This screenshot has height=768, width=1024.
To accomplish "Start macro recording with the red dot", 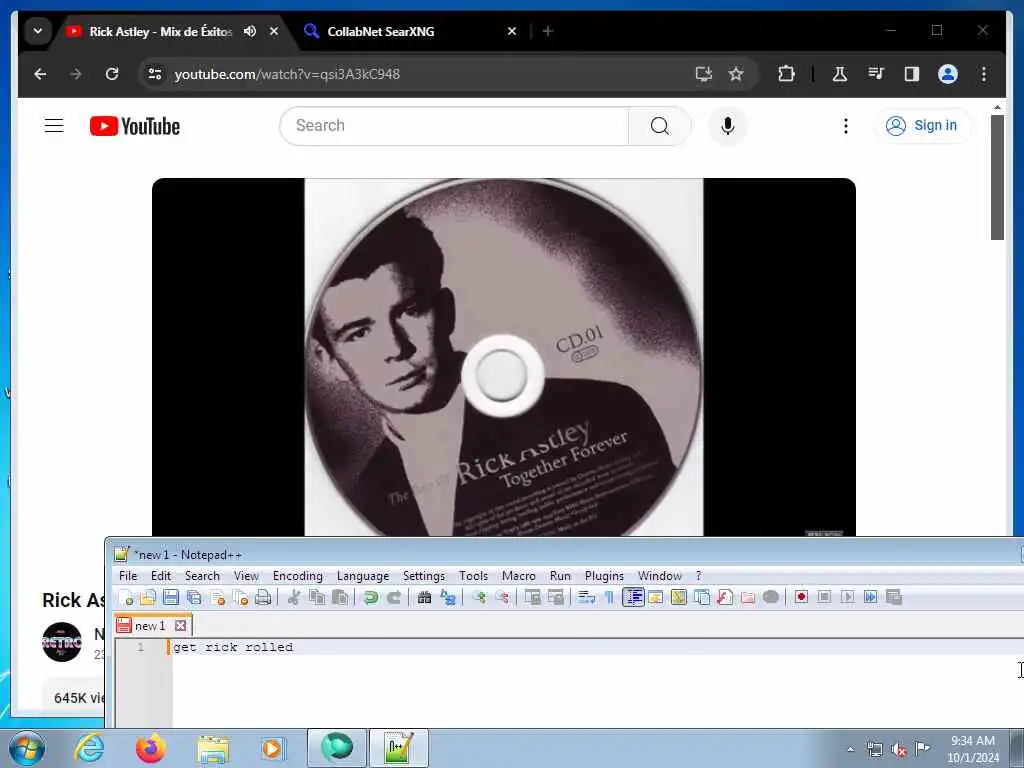I will pos(801,597).
